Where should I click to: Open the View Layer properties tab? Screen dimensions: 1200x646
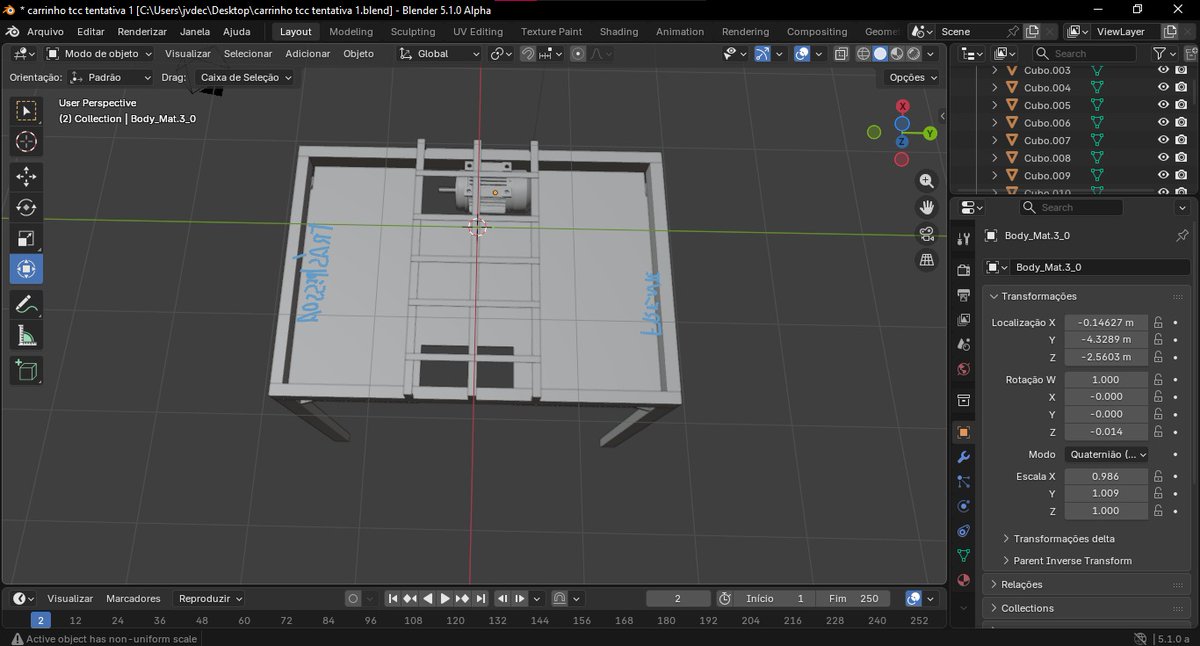tap(964, 320)
